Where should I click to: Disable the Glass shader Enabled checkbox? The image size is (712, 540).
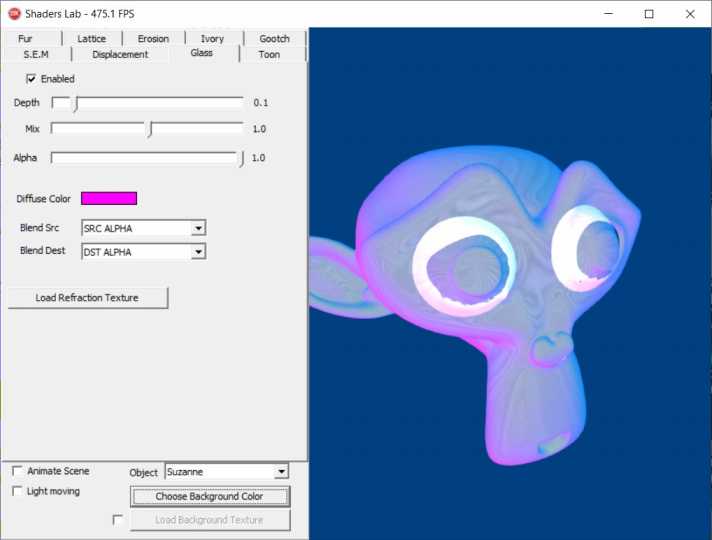click(x=32, y=79)
